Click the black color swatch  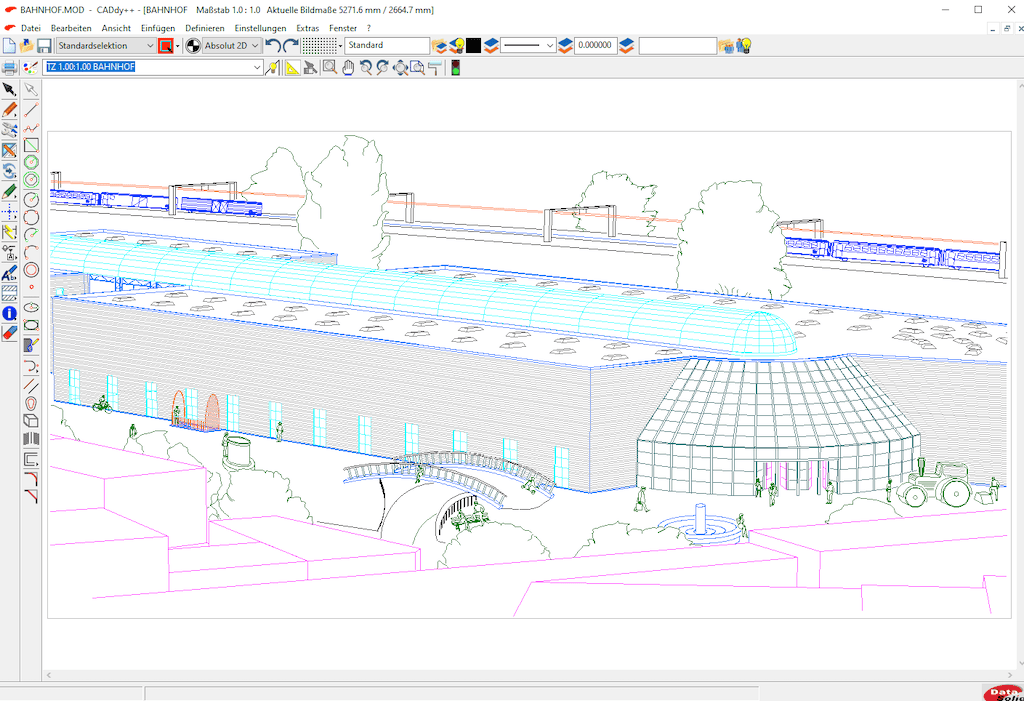pyautogui.click(x=474, y=46)
